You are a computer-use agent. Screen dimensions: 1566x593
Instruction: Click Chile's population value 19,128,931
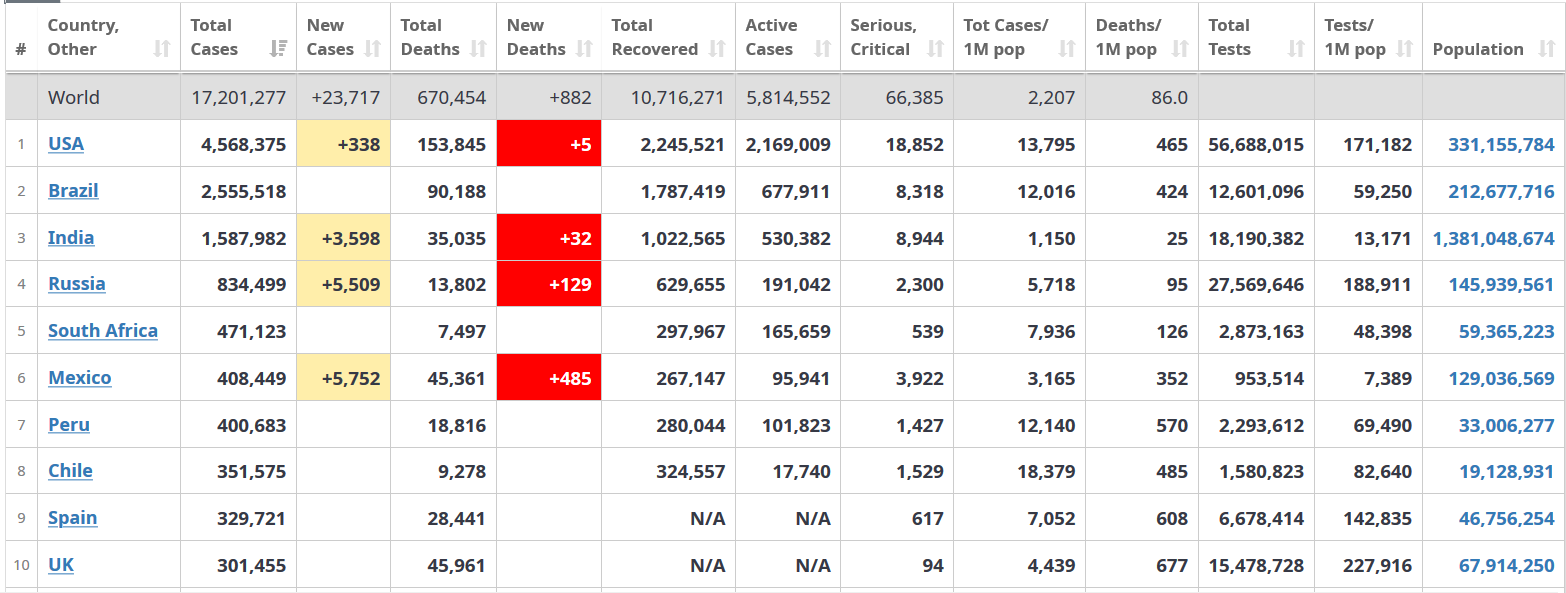[1507, 472]
